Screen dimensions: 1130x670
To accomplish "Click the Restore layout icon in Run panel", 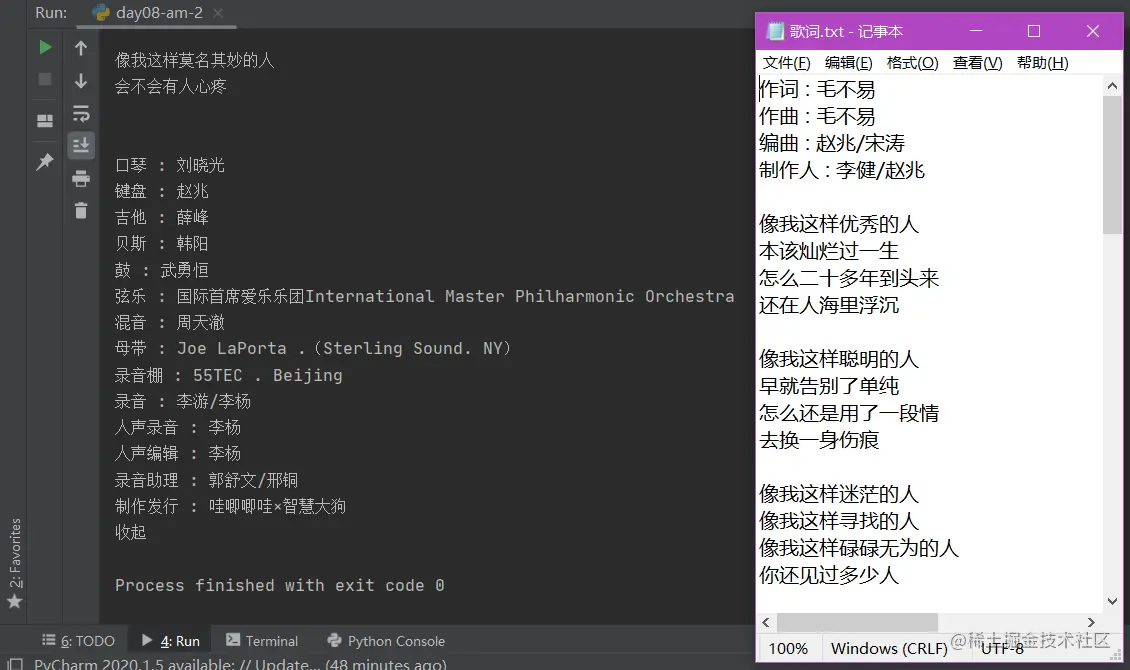I will (x=45, y=120).
